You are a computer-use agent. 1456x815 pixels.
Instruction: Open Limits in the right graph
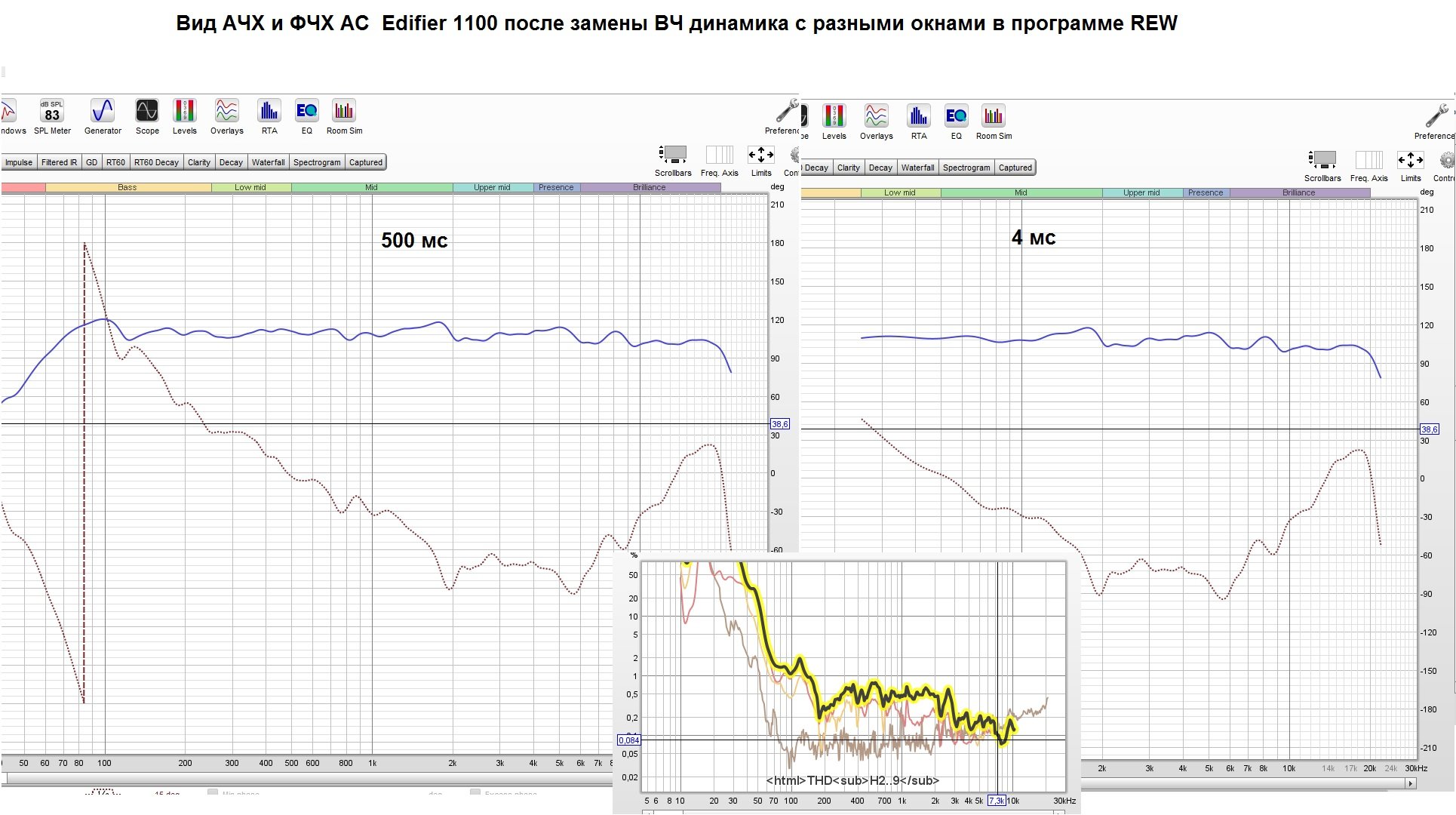click(x=1410, y=166)
